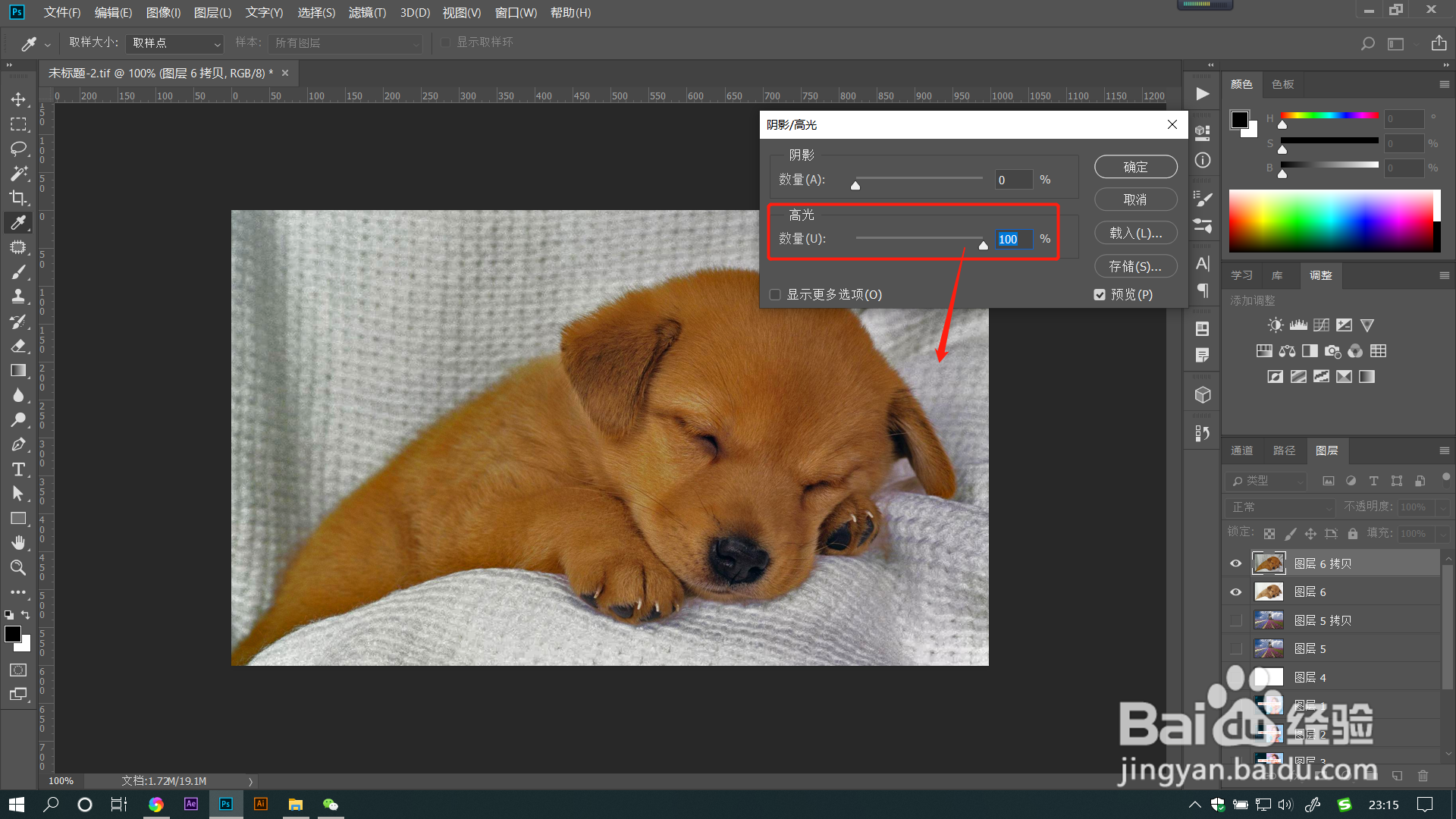The height and width of the screenshot is (819, 1456).
Task: Click the 确定 button
Action: pyautogui.click(x=1135, y=167)
